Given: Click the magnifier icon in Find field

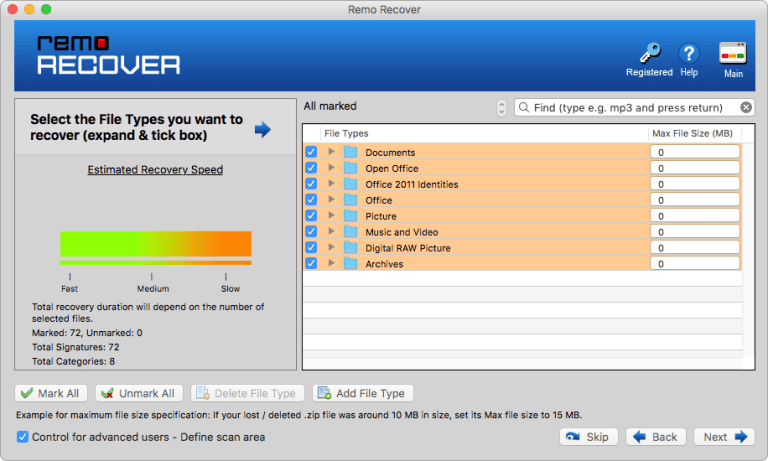Looking at the screenshot, I should click(x=524, y=107).
